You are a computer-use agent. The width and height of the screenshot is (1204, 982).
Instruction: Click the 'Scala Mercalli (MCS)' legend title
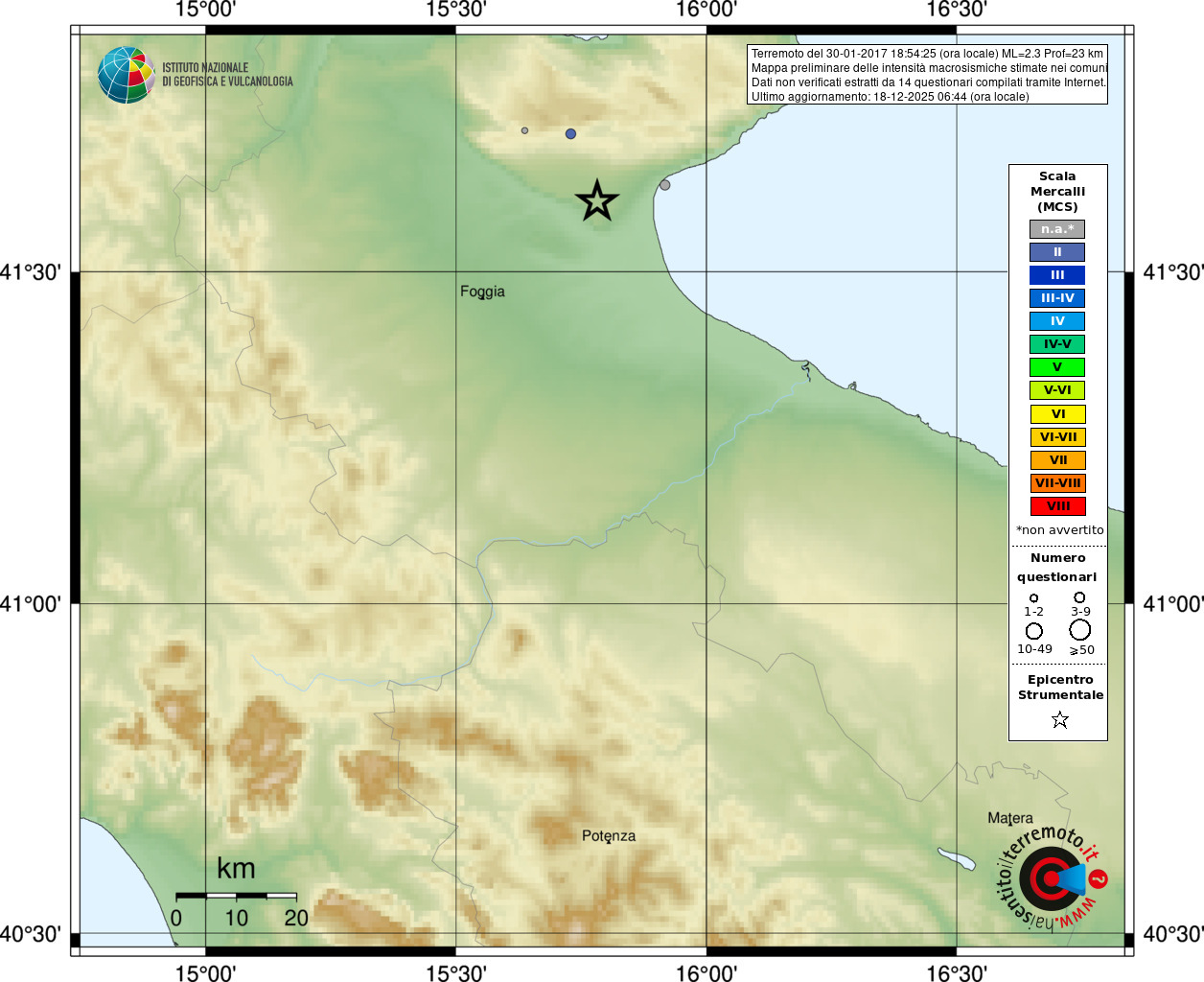1057,192
